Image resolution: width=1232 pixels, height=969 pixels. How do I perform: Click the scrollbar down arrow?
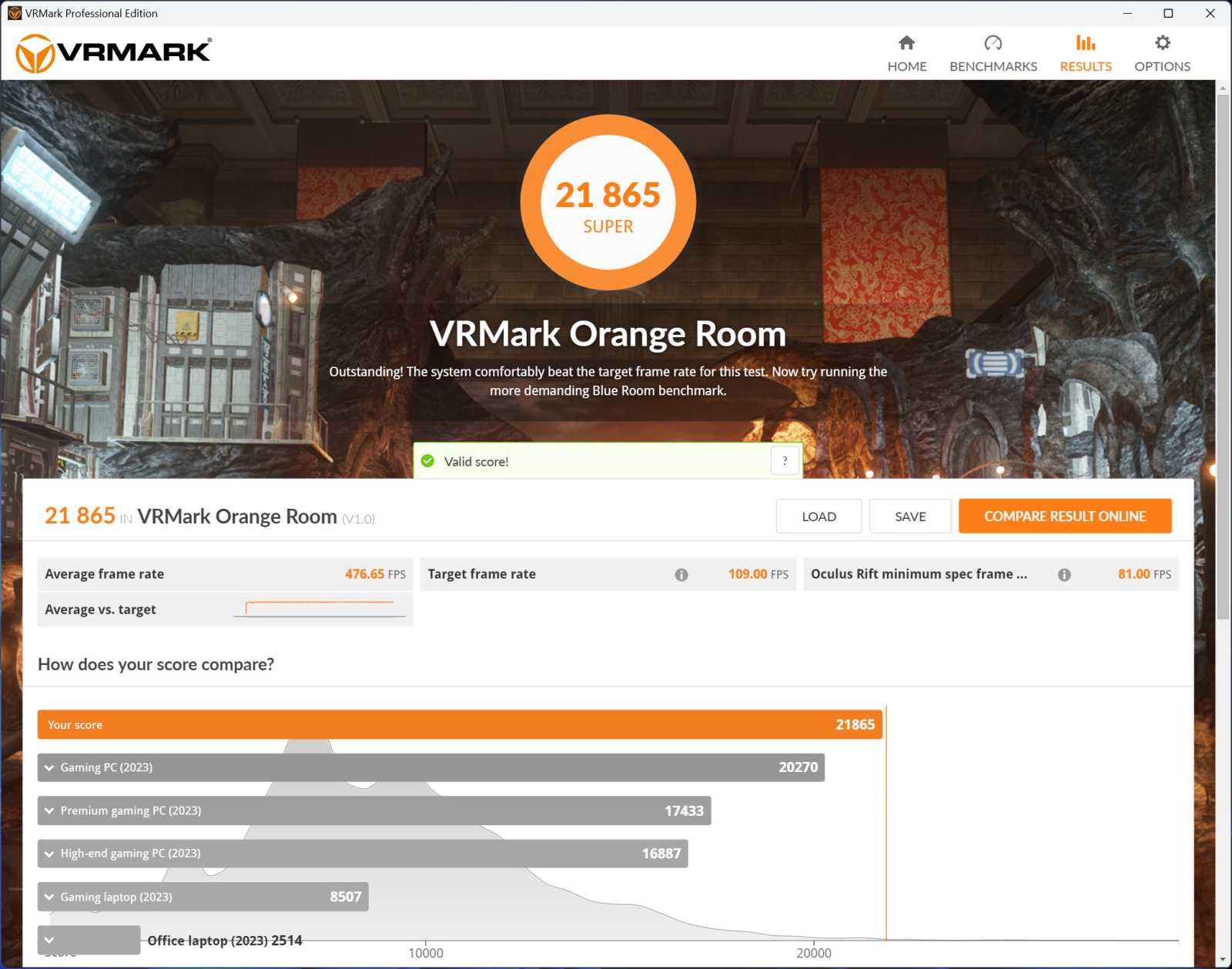[1223, 960]
